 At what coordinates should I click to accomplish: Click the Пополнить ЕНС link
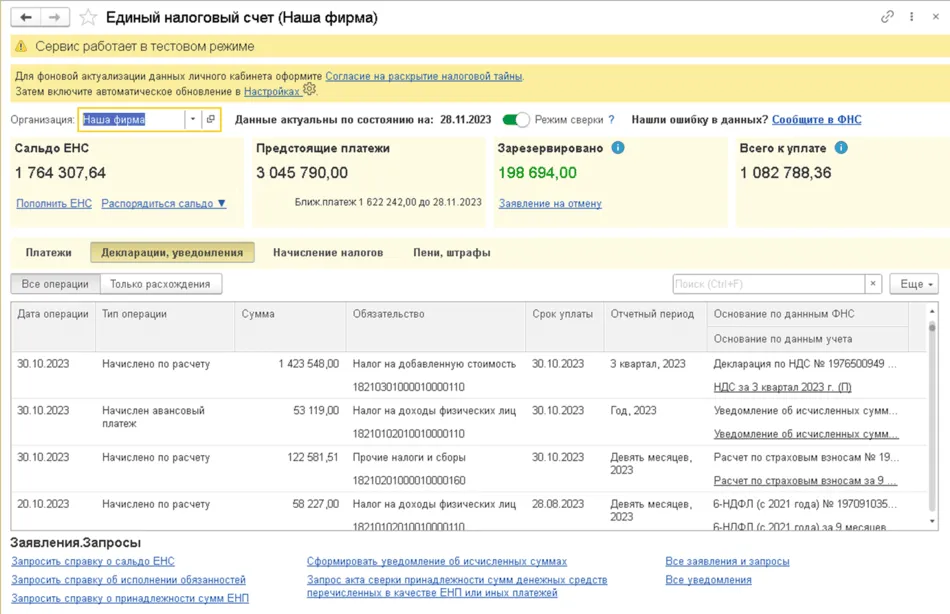point(54,203)
